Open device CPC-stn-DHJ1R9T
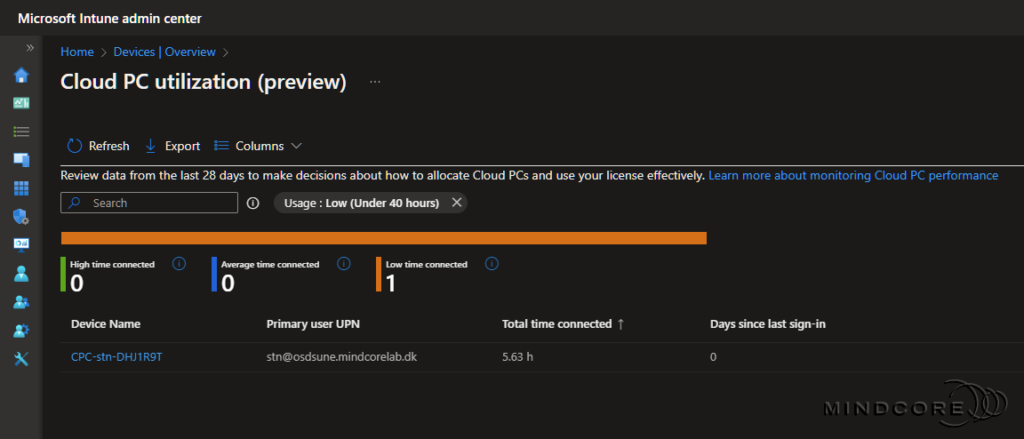This screenshot has height=439, width=1024. (116, 357)
